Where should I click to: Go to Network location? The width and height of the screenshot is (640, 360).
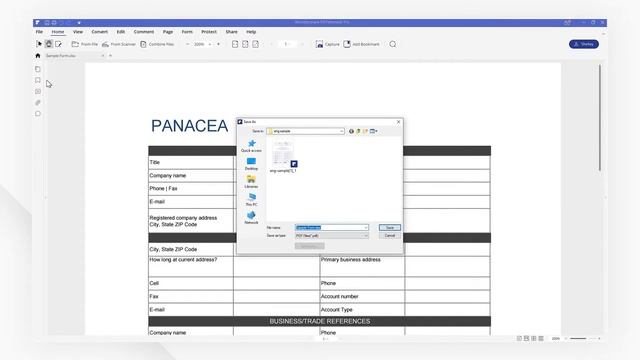(x=251, y=218)
